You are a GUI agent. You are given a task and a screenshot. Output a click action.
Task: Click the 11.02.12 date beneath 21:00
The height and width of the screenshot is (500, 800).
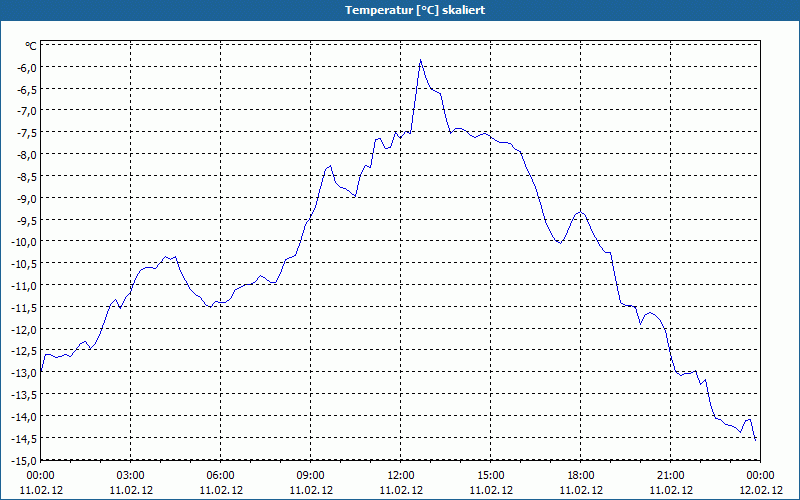tap(670, 490)
